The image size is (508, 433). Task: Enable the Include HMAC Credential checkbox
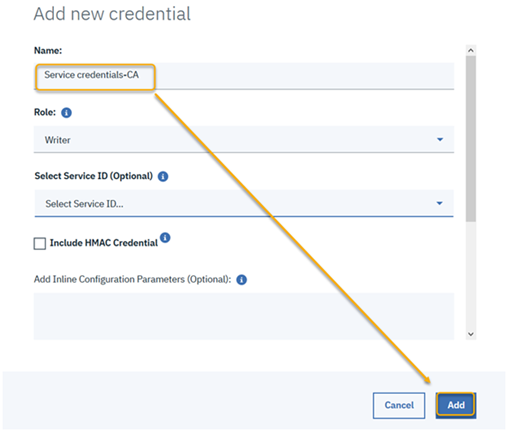pyautogui.click(x=40, y=243)
